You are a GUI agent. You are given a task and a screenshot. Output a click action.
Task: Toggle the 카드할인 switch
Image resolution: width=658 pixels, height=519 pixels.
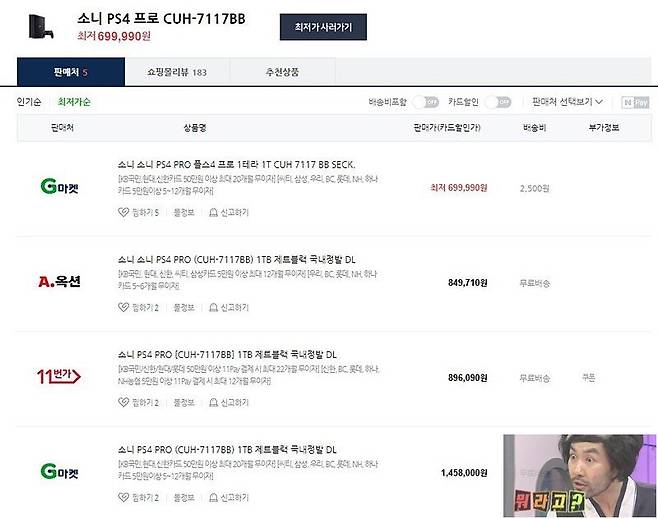coord(498,102)
